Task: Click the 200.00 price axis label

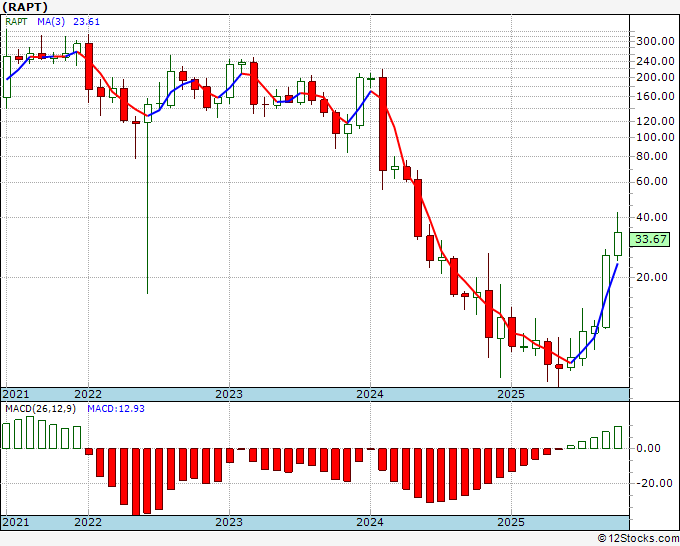Action: pyautogui.click(x=655, y=77)
